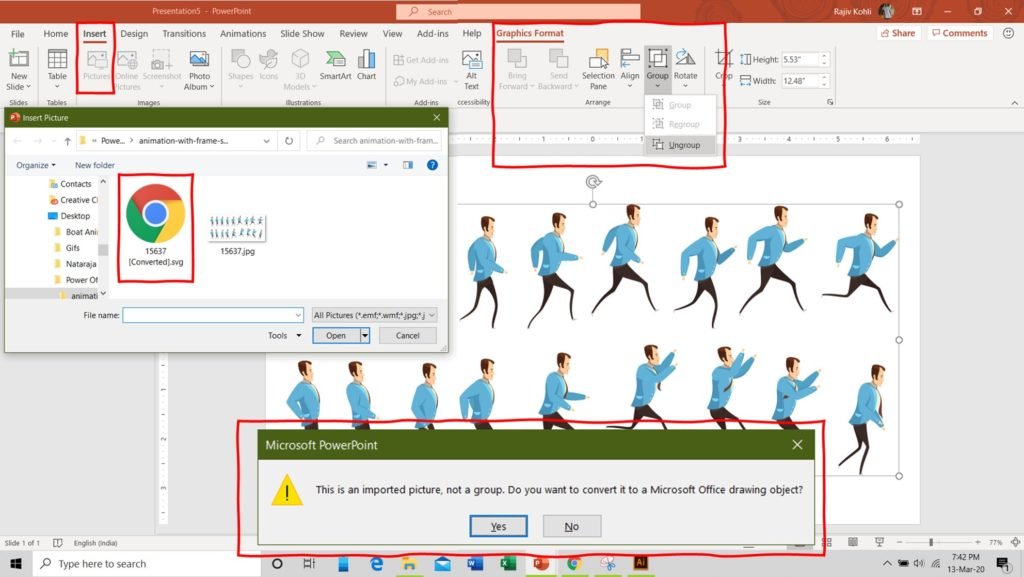Open Cortana circle on taskbar

click(277, 563)
